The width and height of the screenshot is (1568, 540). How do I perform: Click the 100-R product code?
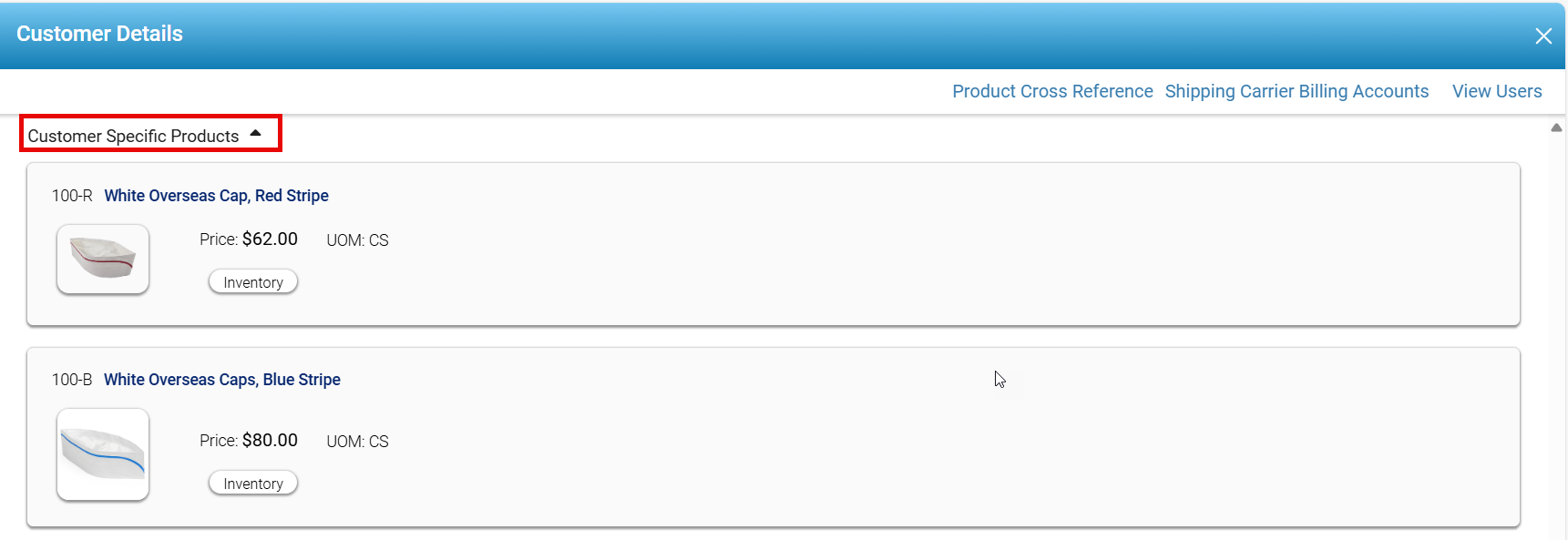point(72,196)
